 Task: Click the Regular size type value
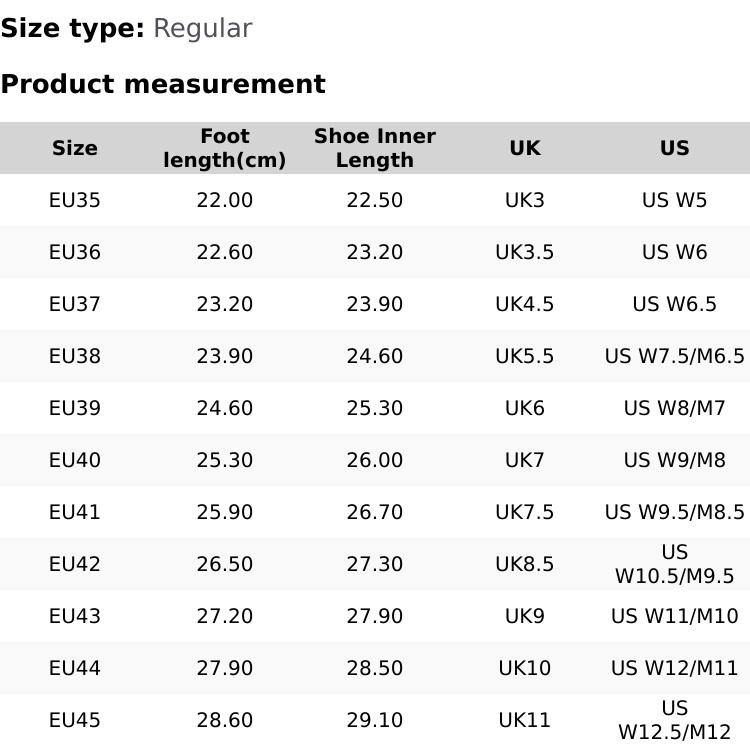(x=202, y=28)
